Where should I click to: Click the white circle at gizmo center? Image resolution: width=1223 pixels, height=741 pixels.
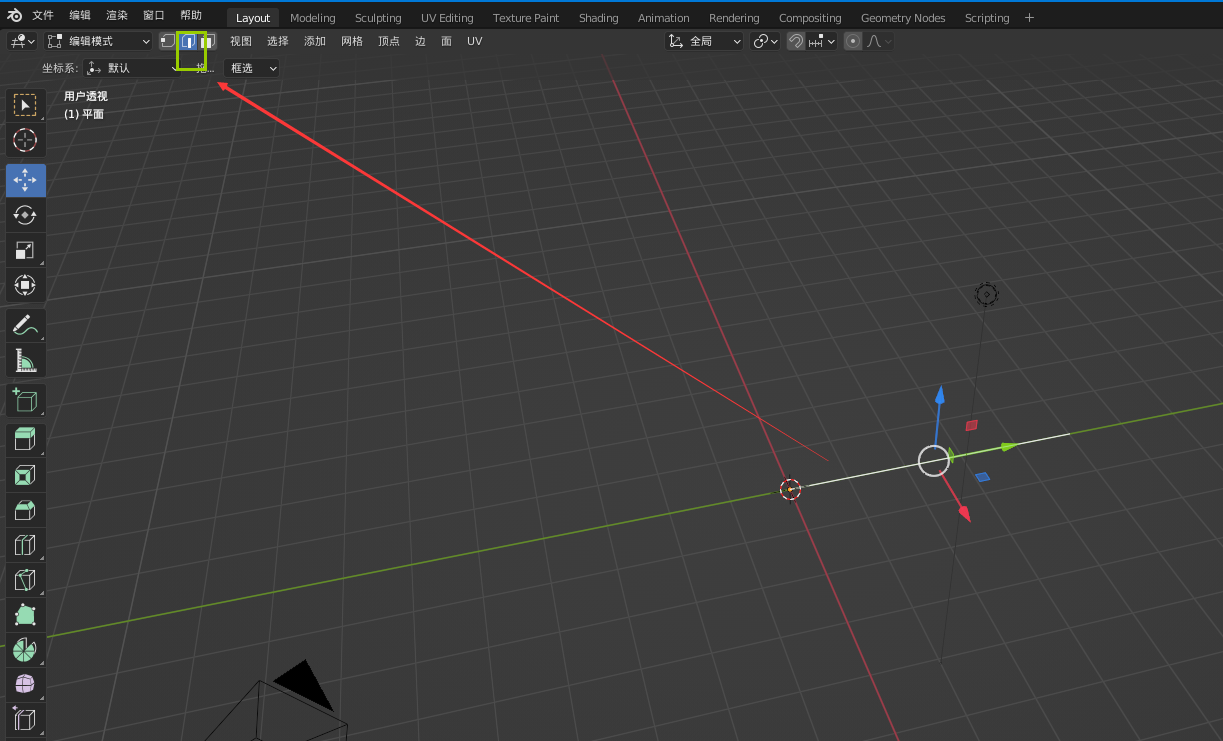tap(933, 461)
